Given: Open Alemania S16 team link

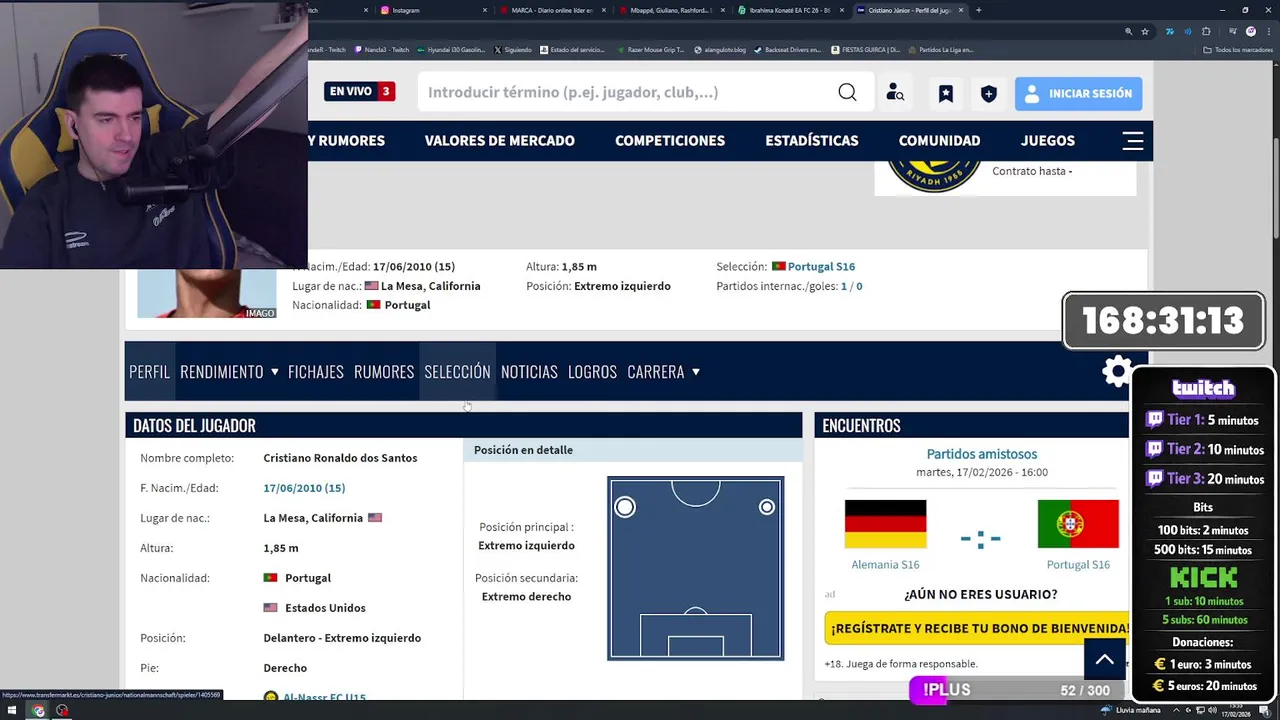Looking at the screenshot, I should click(x=885, y=564).
